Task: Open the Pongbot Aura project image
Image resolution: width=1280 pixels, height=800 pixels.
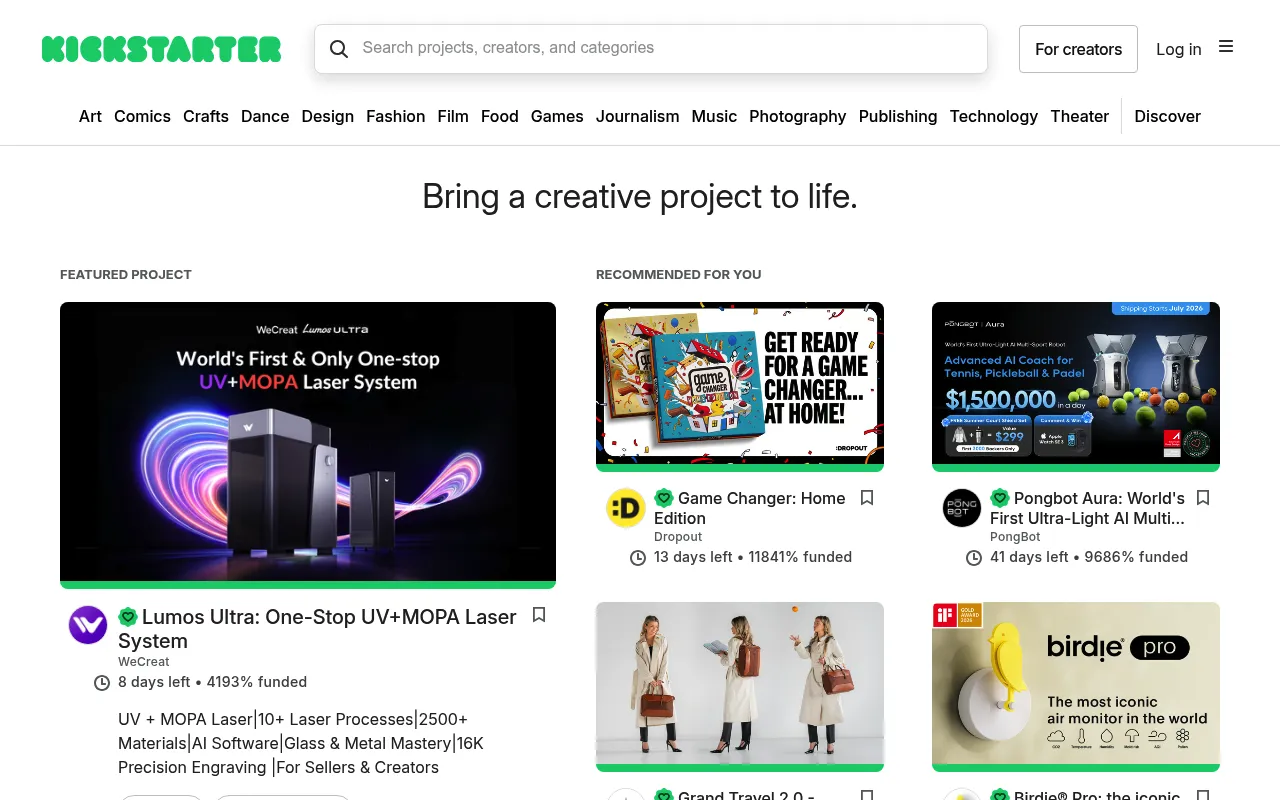Action: (1076, 383)
